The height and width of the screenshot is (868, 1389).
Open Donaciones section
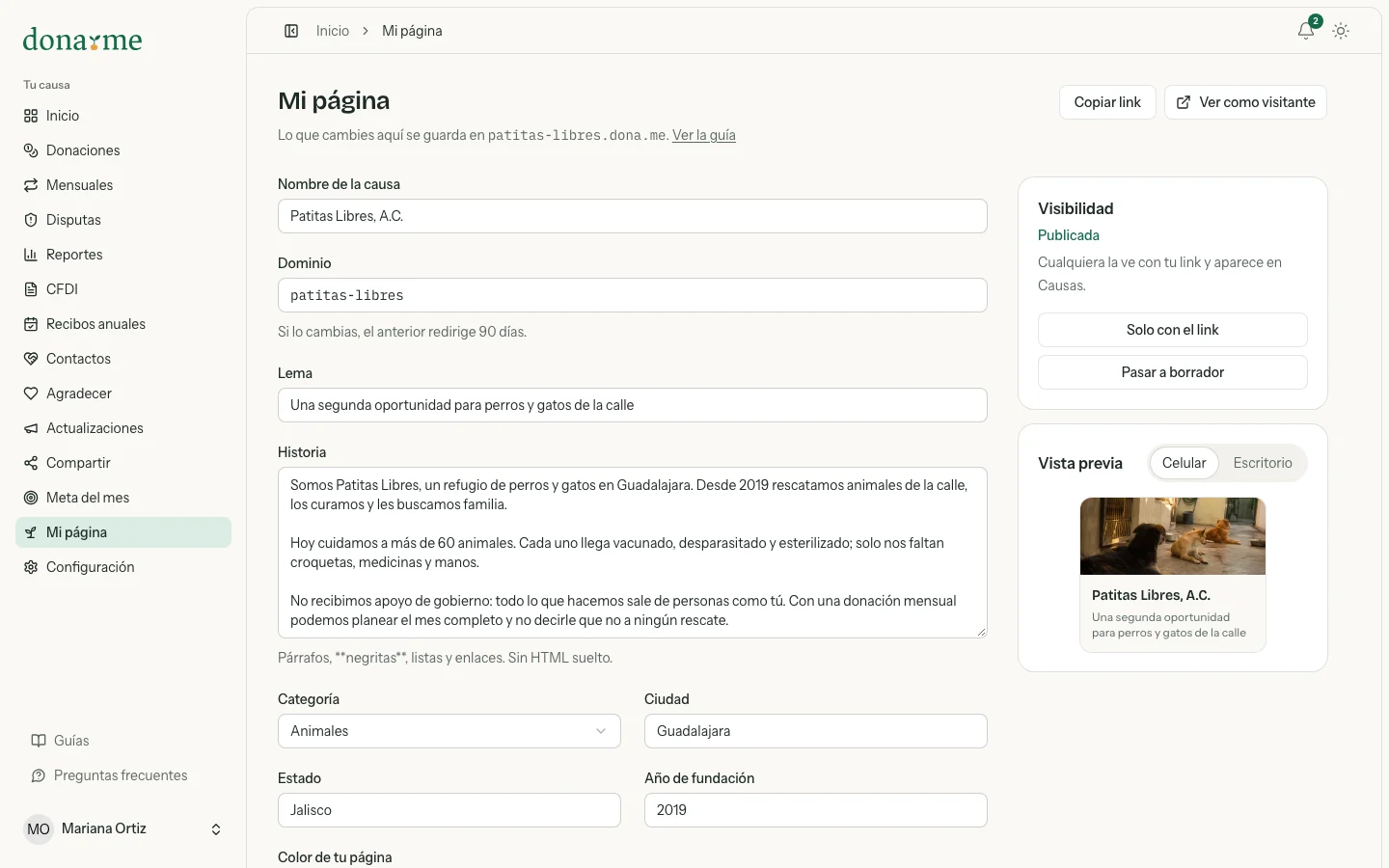[123, 150]
